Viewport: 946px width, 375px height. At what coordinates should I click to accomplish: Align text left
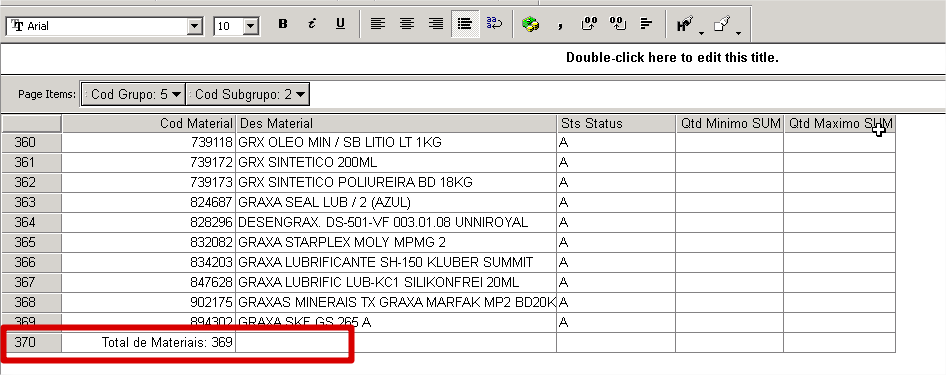pyautogui.click(x=378, y=24)
